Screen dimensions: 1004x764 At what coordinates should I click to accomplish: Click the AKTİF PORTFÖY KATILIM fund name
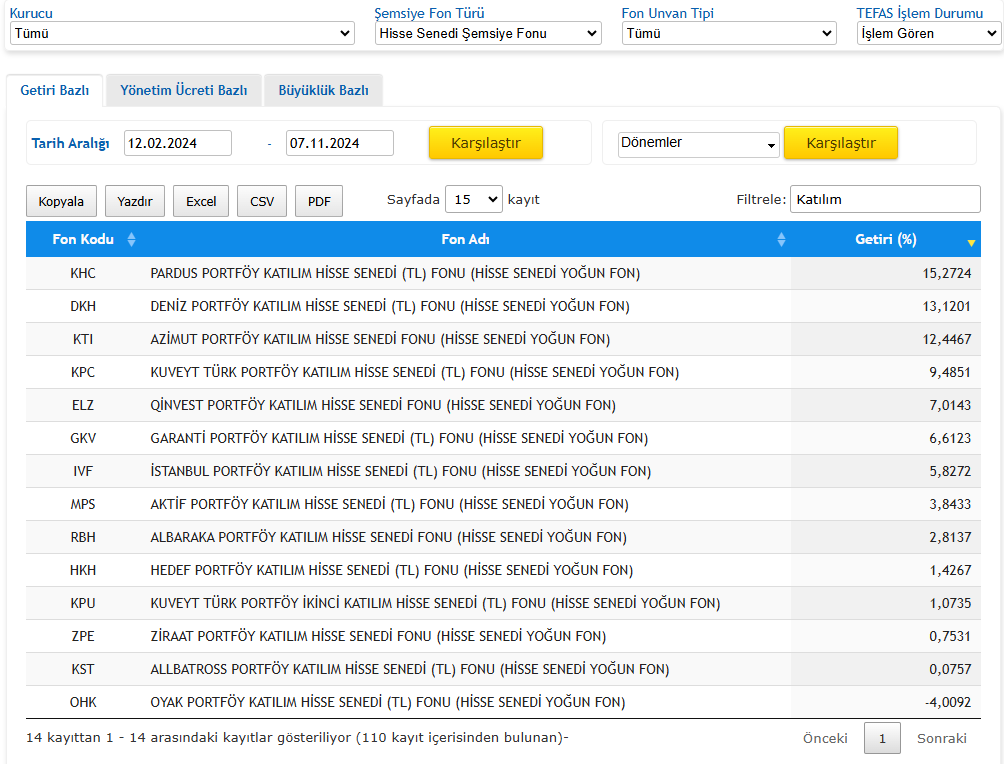pos(389,505)
